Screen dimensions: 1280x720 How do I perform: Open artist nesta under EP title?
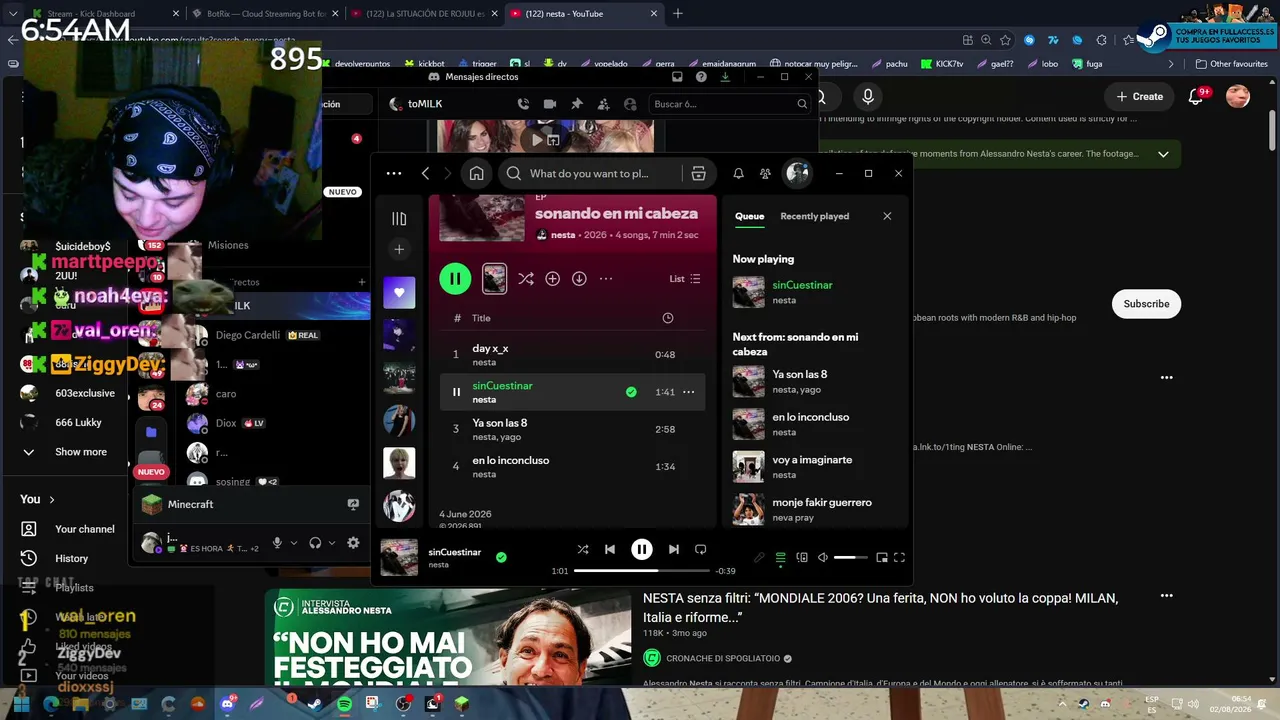click(x=563, y=235)
